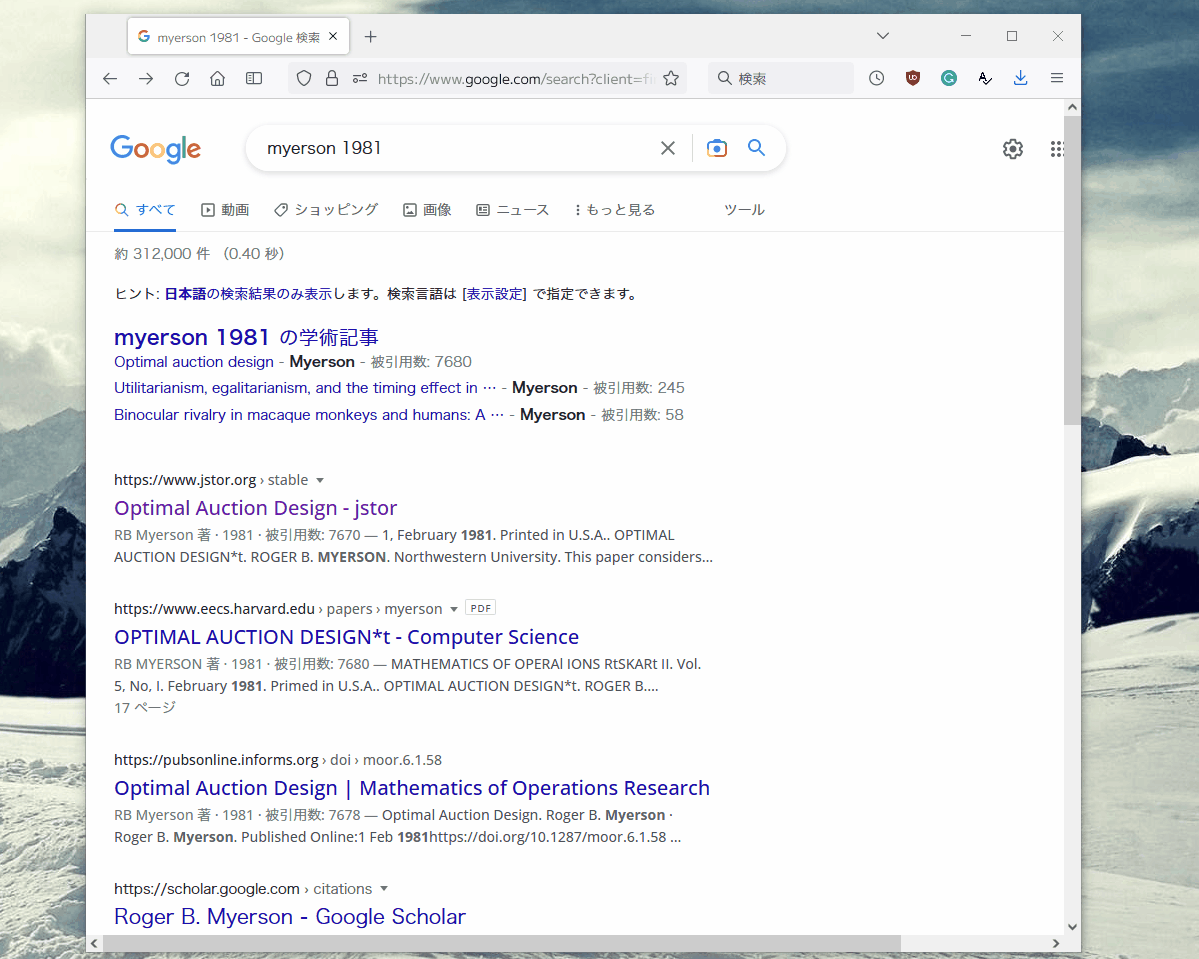Viewport: 1199px width, 959px height.
Task: Click 被引用数: 7680 next to Optimal auction design
Action: 421,362
